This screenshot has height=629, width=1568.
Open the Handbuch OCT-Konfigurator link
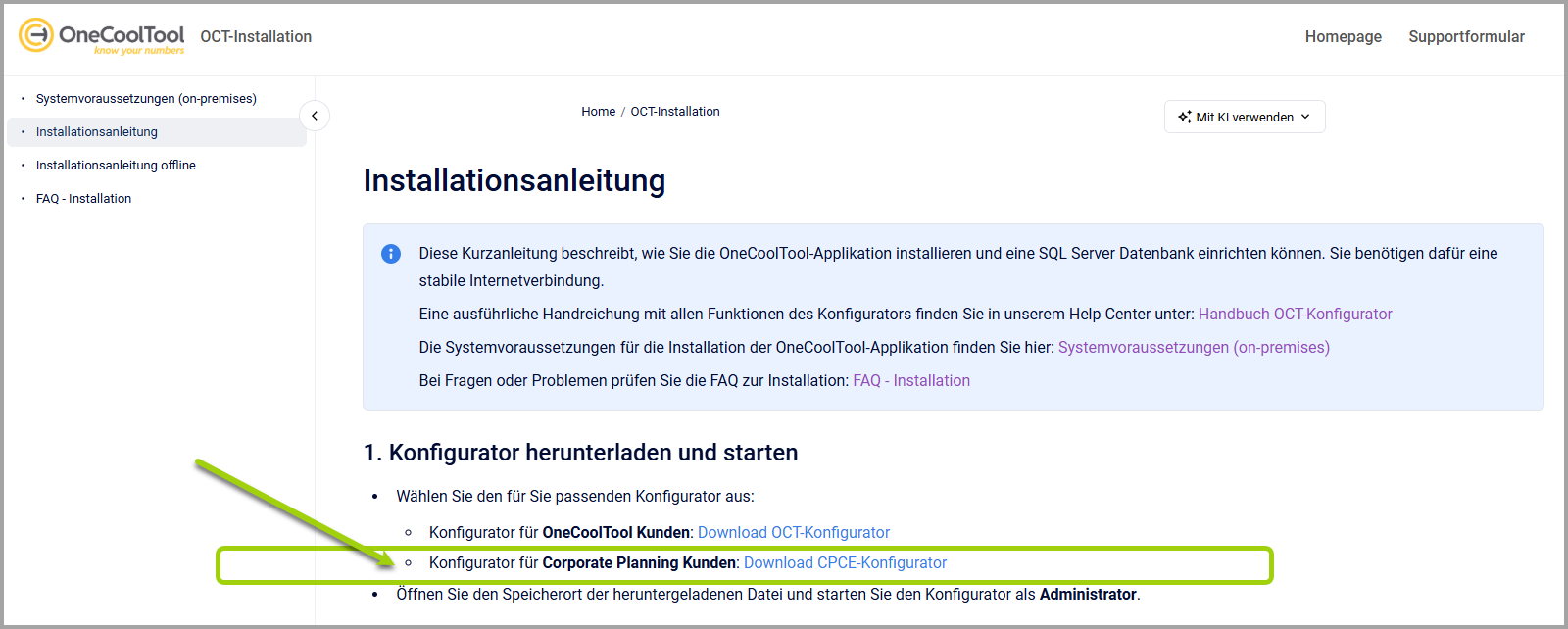(x=1295, y=314)
